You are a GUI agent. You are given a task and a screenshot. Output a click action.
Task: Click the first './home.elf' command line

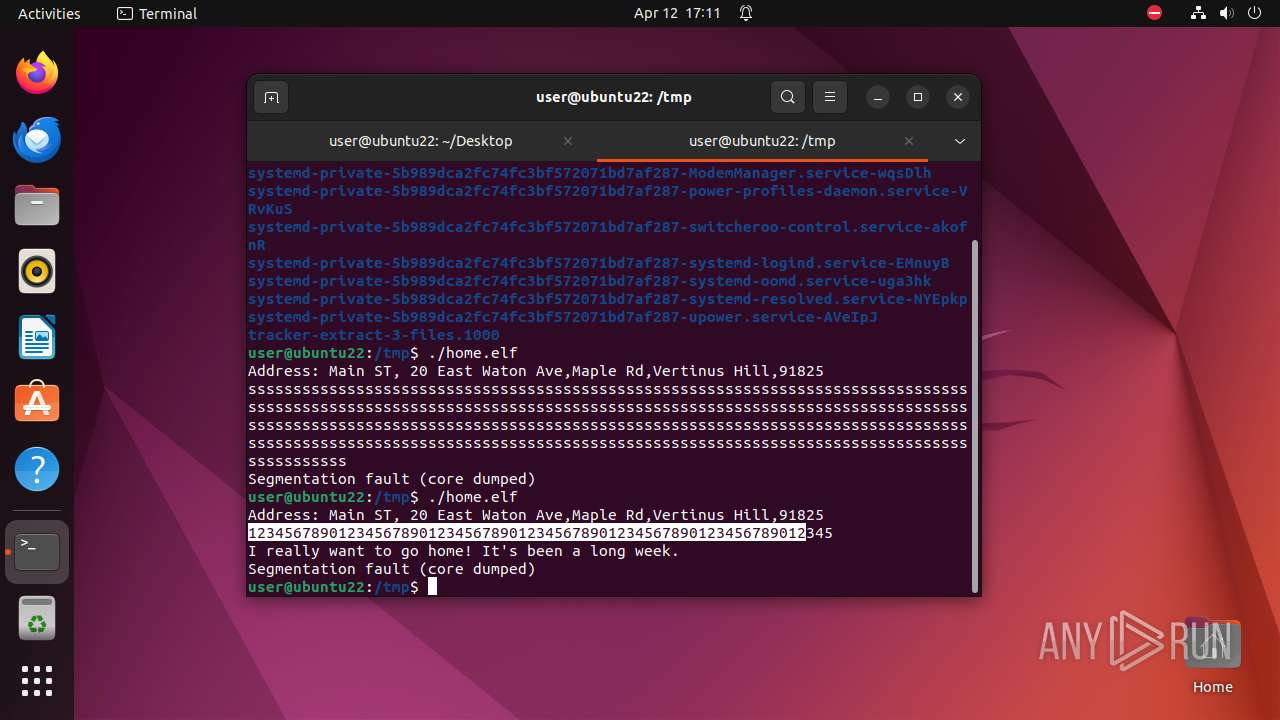tap(383, 353)
